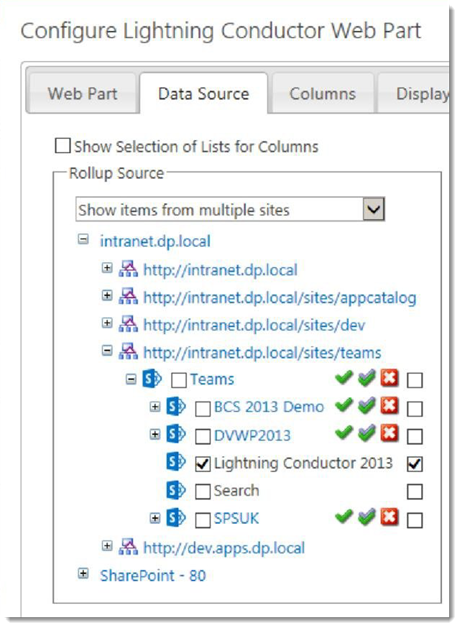This screenshot has height=628, width=460.
Task: Expand the BCS 2013 Demo node
Action: click(x=155, y=407)
